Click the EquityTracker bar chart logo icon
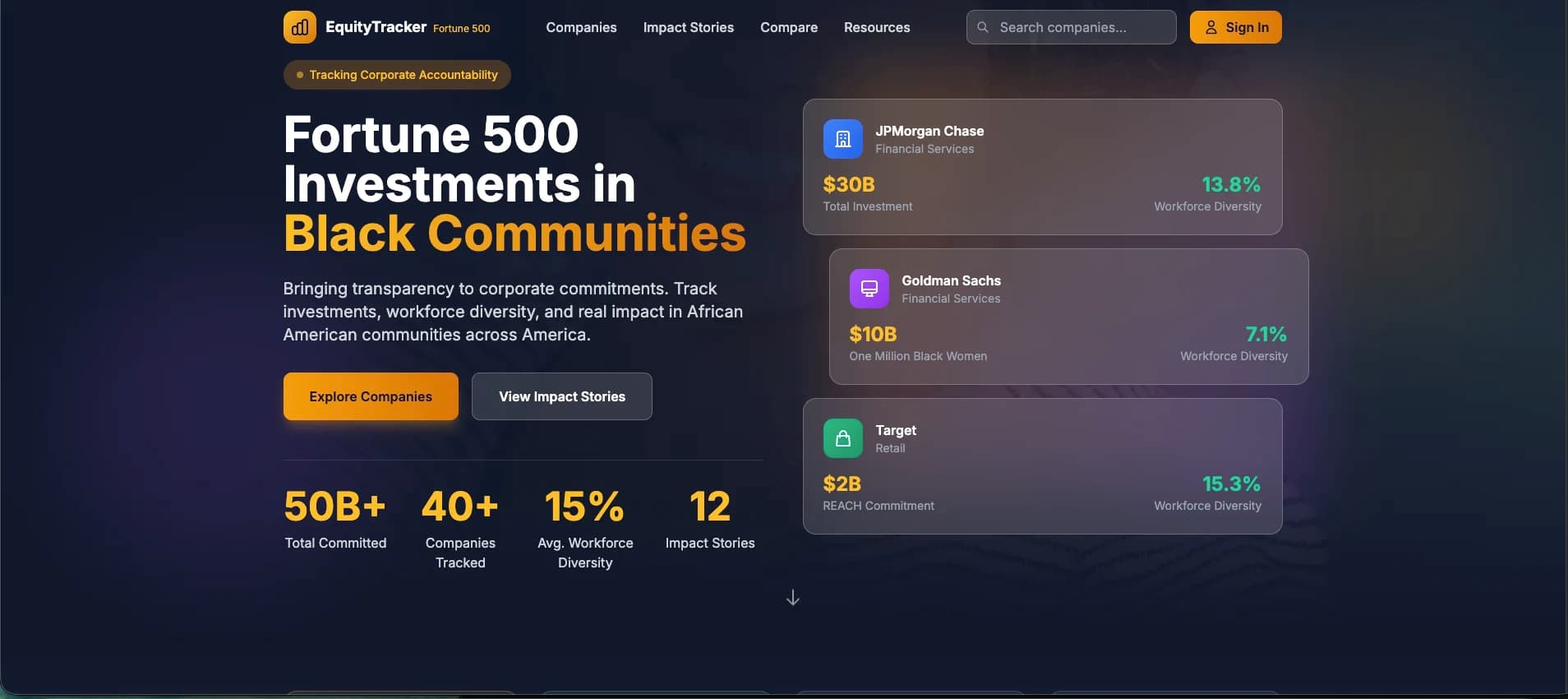This screenshot has height=699, width=1568. 300,27
